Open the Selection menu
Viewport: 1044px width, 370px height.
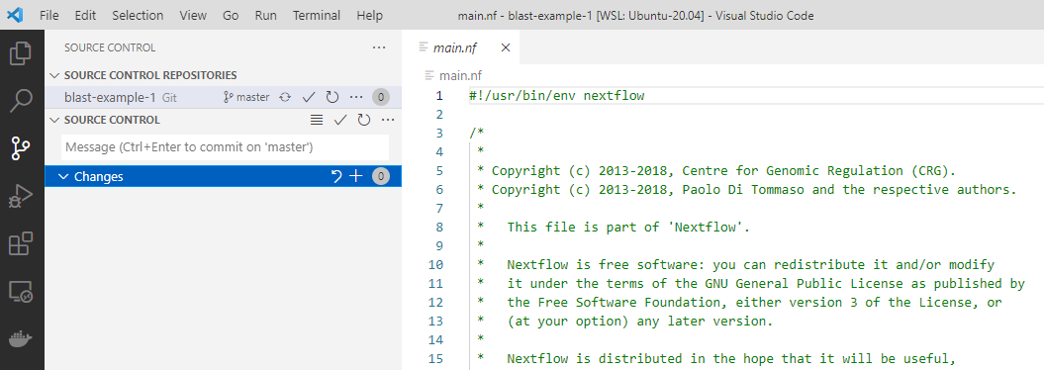pos(138,15)
